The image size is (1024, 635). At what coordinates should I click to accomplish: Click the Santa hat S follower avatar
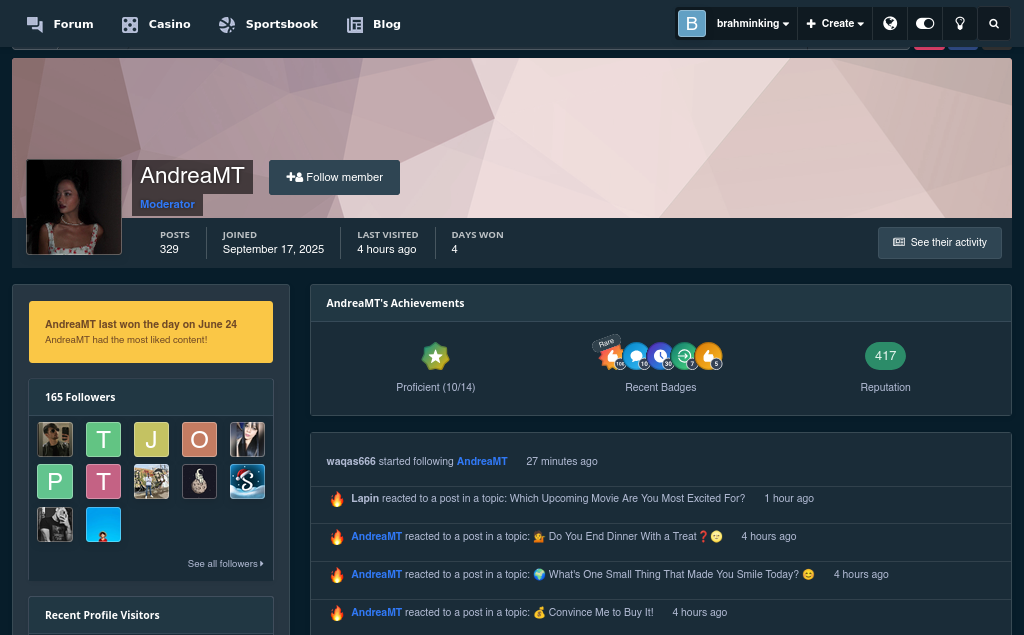(x=248, y=481)
